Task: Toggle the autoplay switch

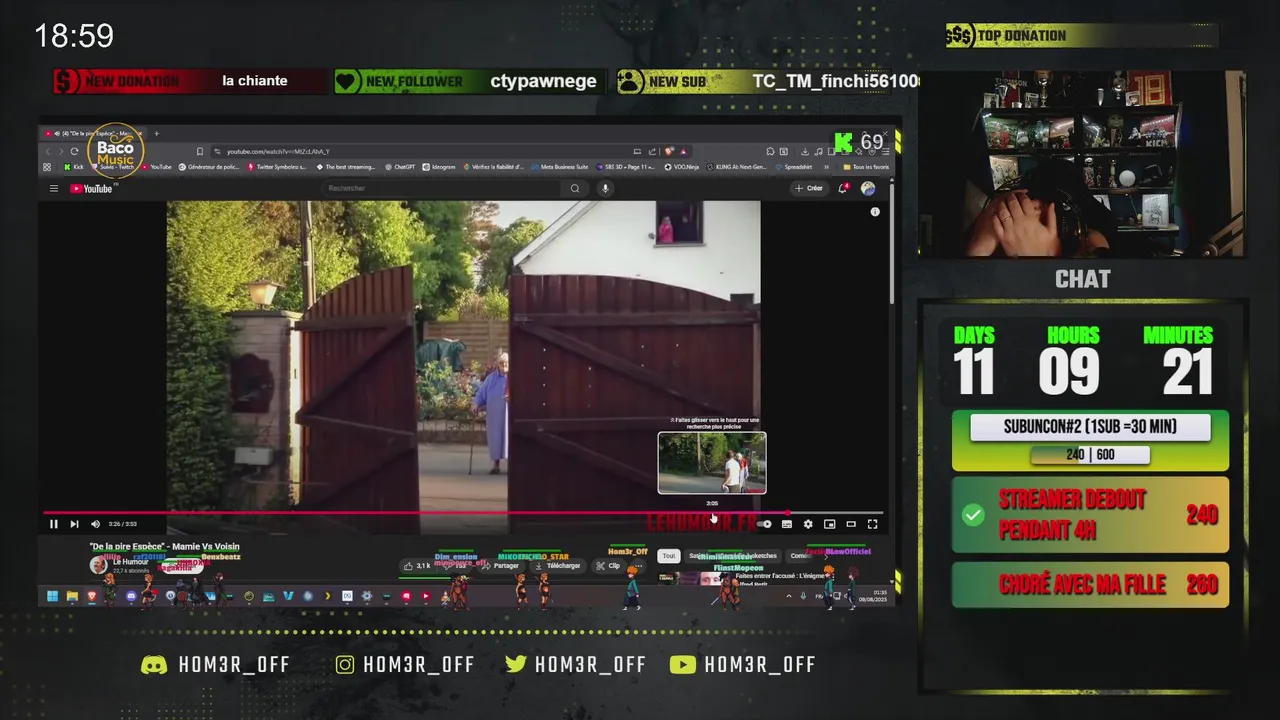Action: (x=763, y=524)
